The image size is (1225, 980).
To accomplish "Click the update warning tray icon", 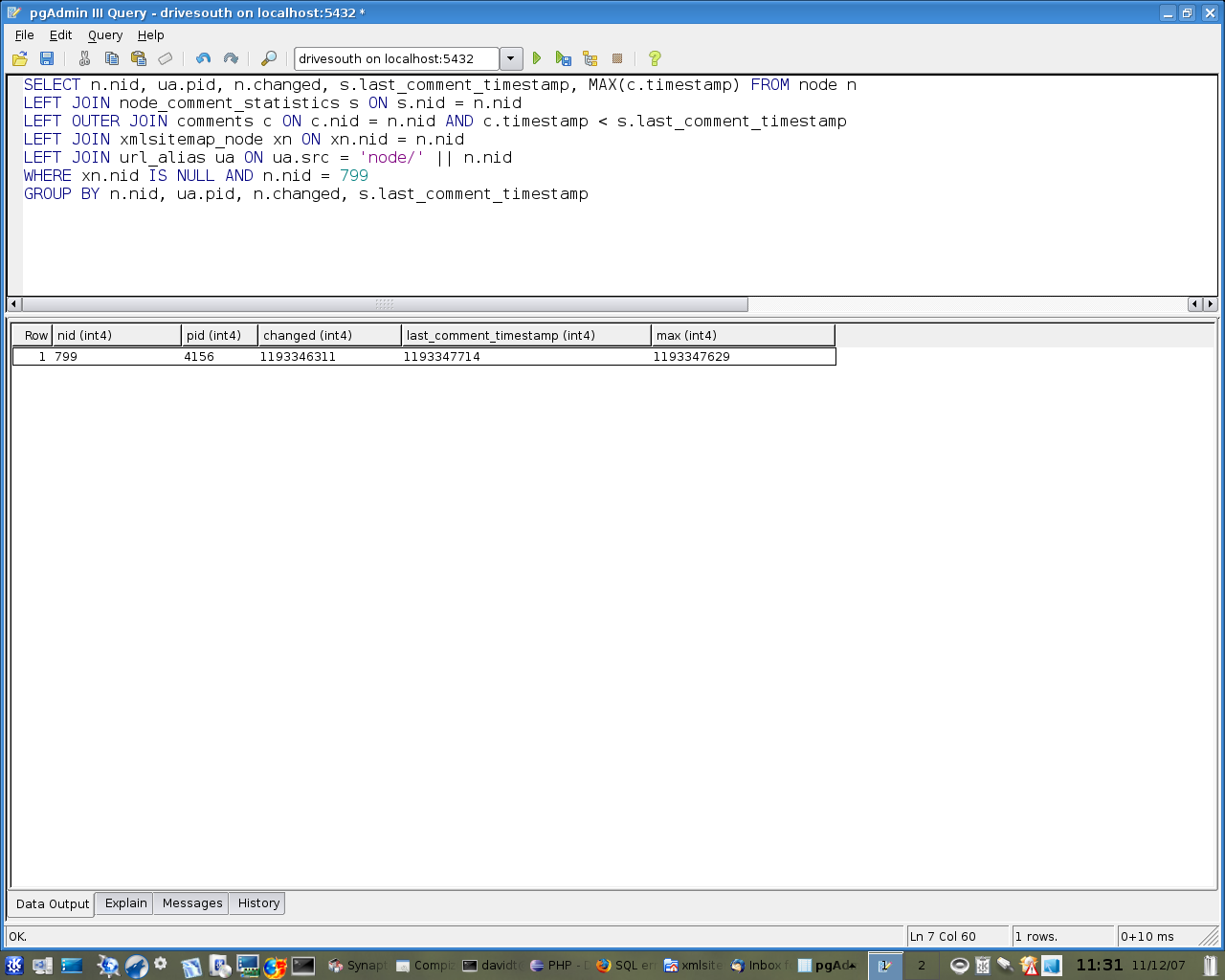I will click(x=1030, y=966).
